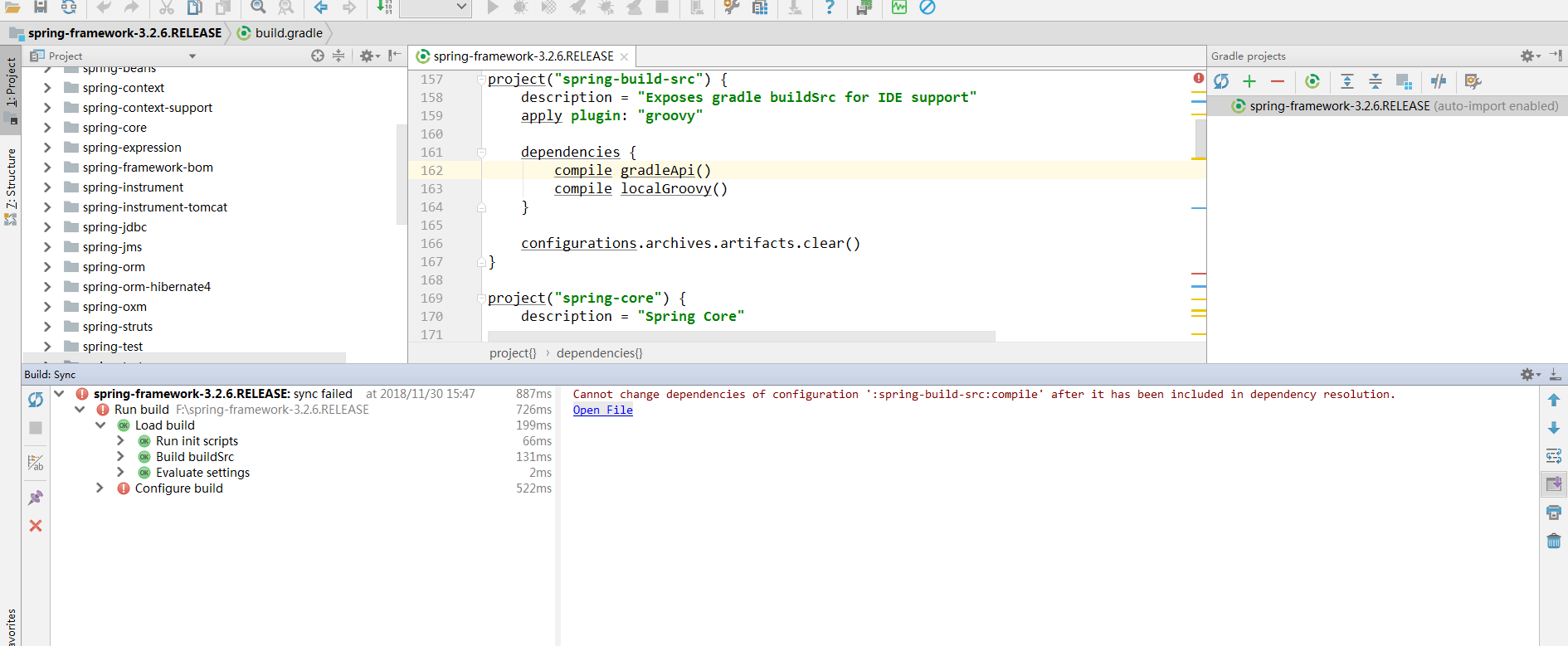Click the Save All floppy disk icon
Screen dimensions: 1568x646
(40, 7)
